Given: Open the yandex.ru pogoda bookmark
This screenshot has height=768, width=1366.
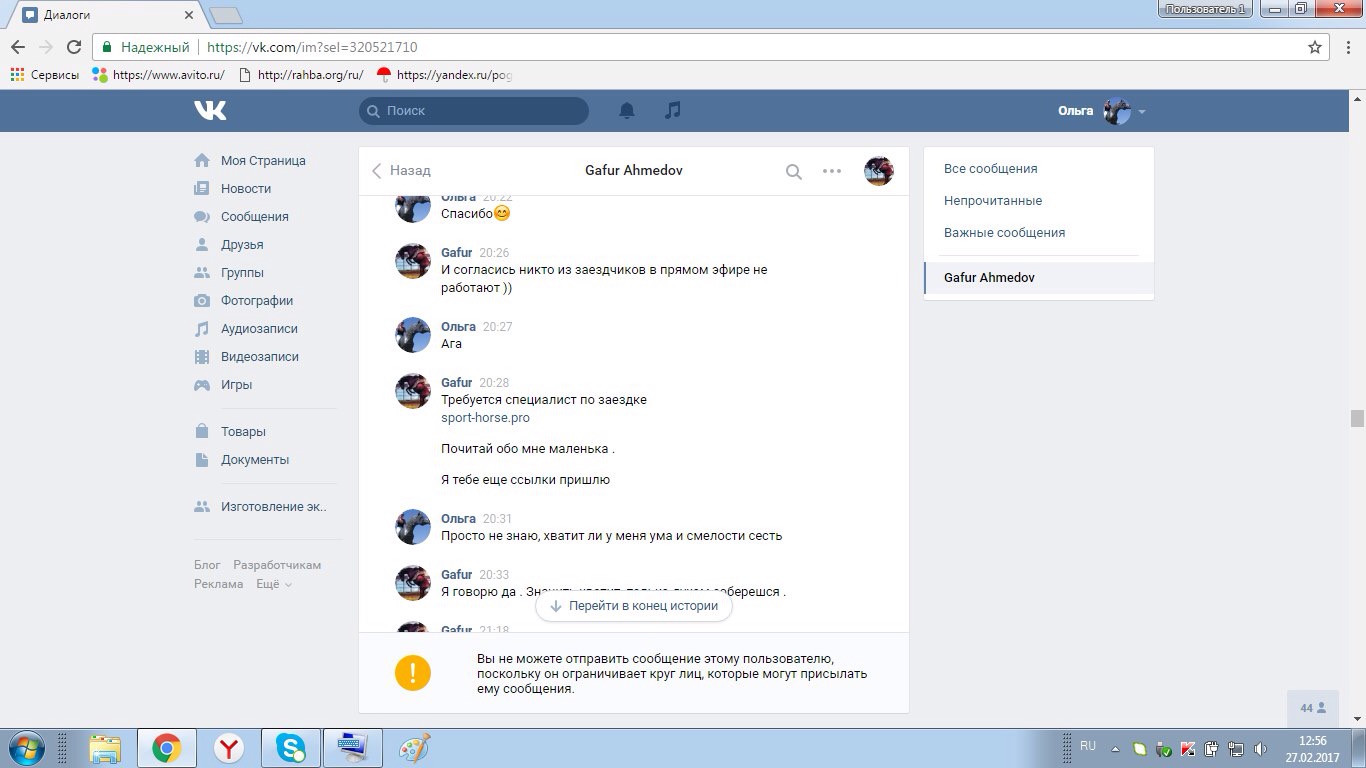Looking at the screenshot, I should [444, 75].
